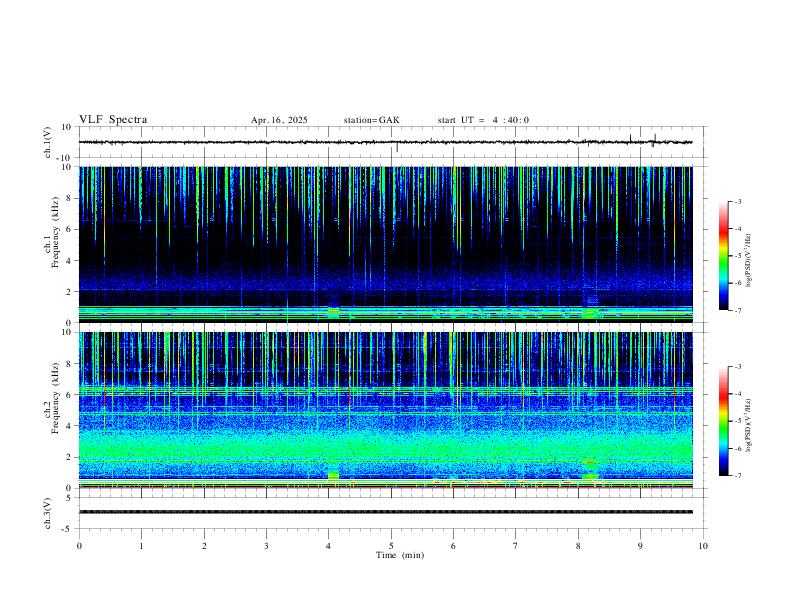Click the "-5" tick on ch.3(V) axis
Image resolution: width=792 pixels, height=612 pixels.
point(67,529)
